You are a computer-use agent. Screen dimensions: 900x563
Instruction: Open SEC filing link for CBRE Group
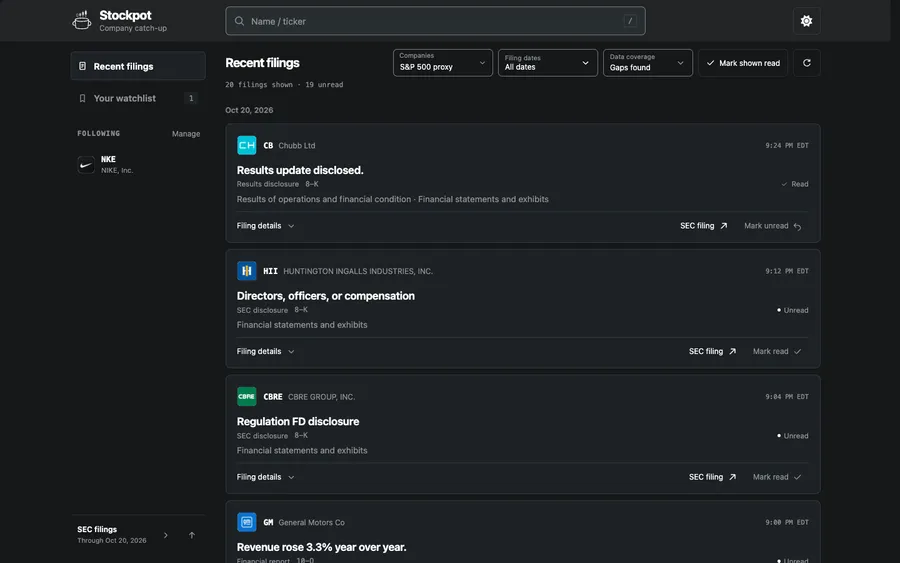(712, 477)
